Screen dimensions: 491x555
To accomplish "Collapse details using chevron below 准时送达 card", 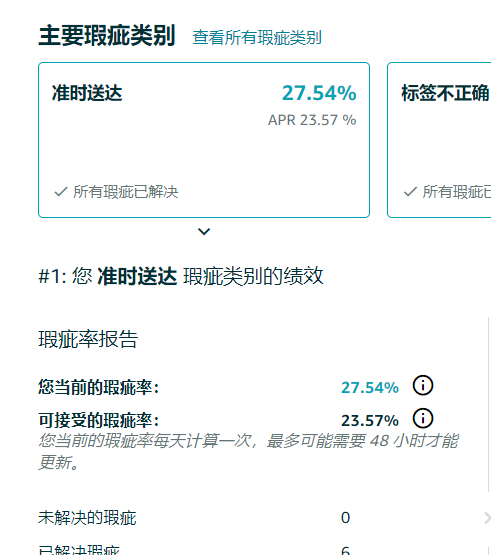I will (x=204, y=231).
